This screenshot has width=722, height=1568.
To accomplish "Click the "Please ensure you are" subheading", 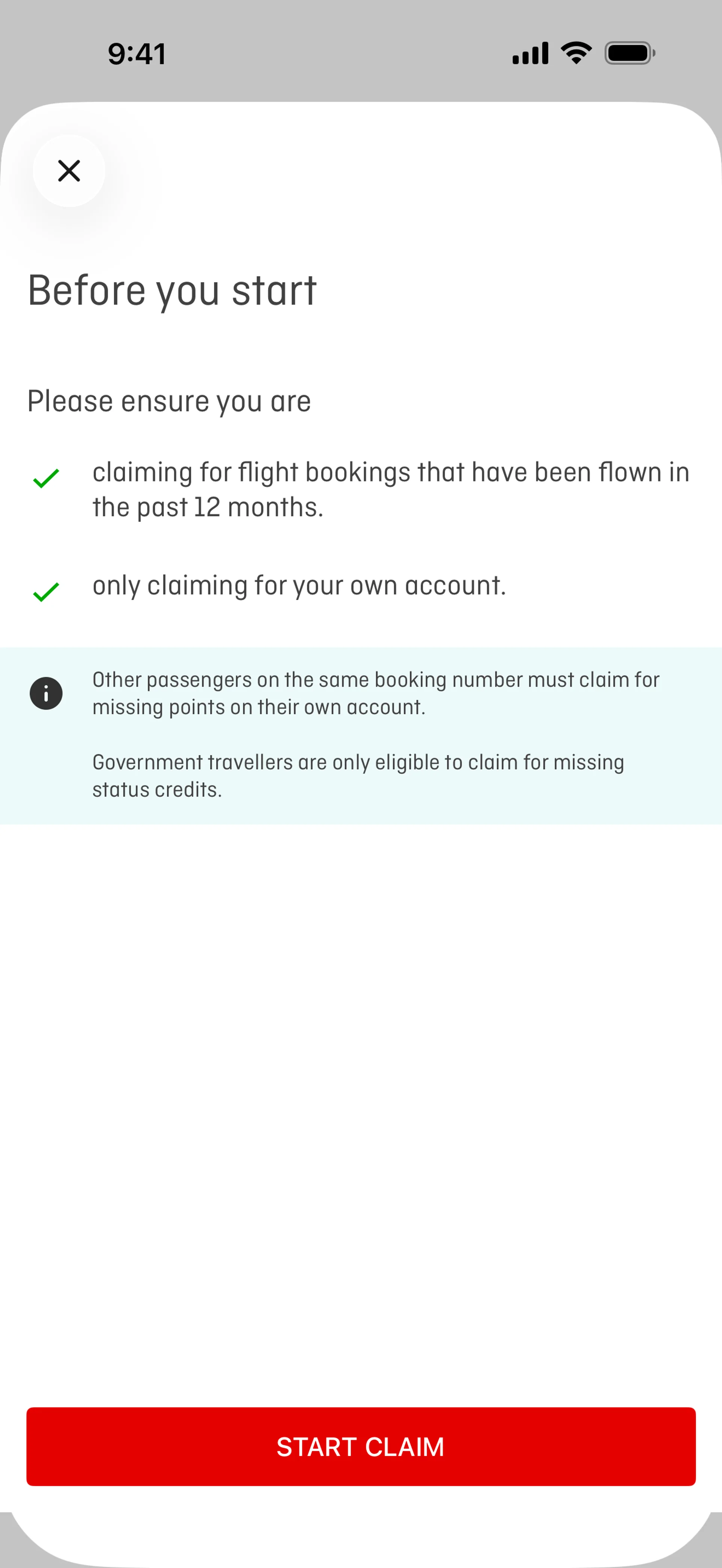I will [169, 402].
